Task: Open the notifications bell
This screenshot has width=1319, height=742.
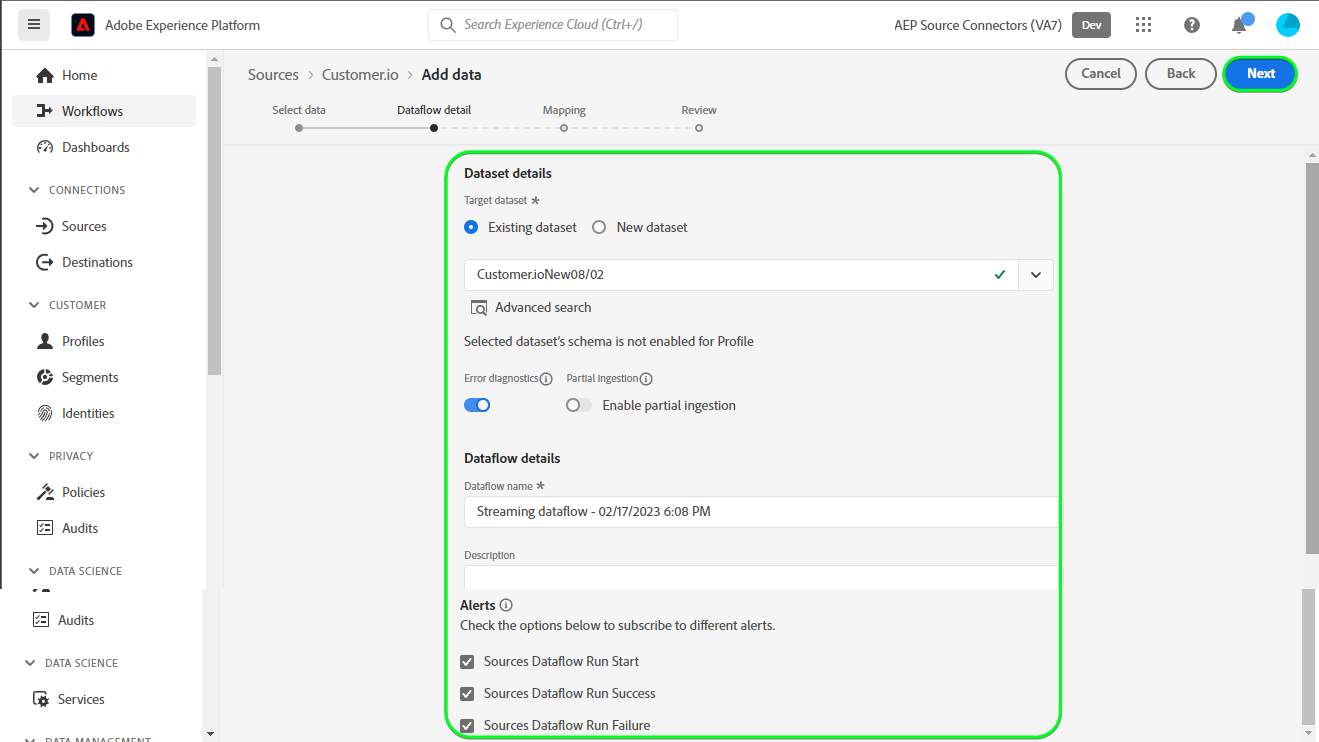Action: [x=1239, y=25]
